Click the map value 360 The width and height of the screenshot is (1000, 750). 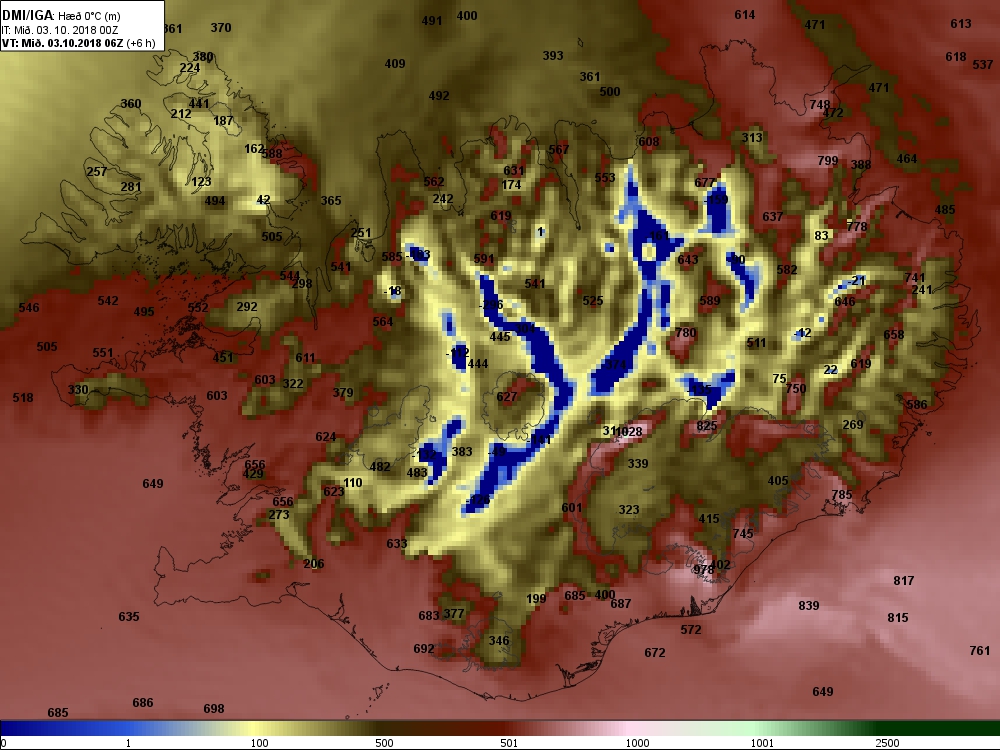pos(131,103)
